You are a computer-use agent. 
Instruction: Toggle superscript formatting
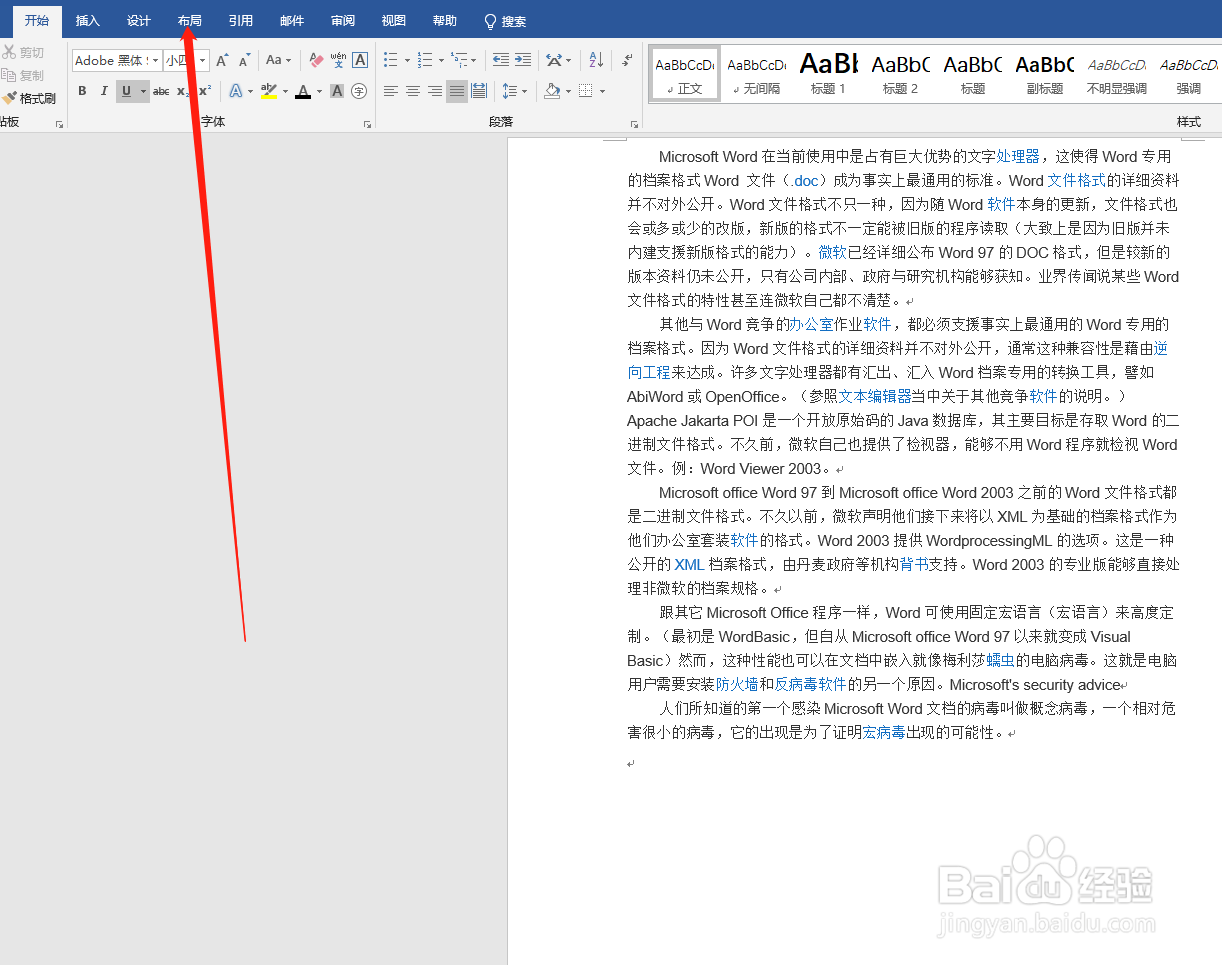click(204, 92)
